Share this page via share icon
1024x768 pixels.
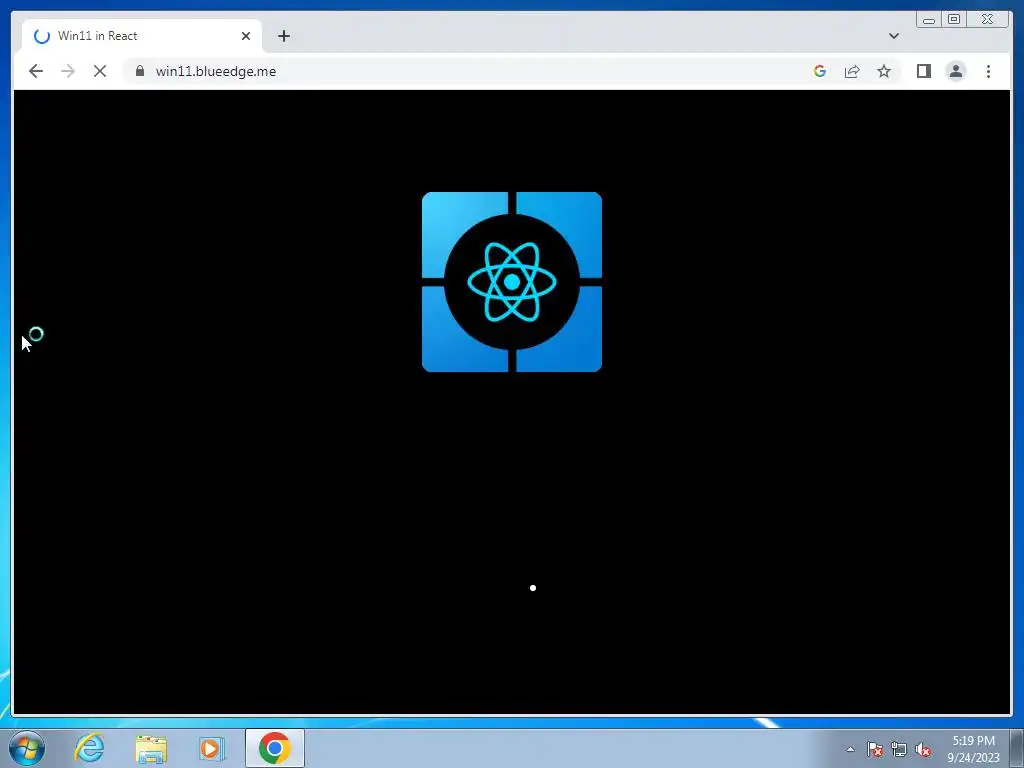tap(852, 71)
